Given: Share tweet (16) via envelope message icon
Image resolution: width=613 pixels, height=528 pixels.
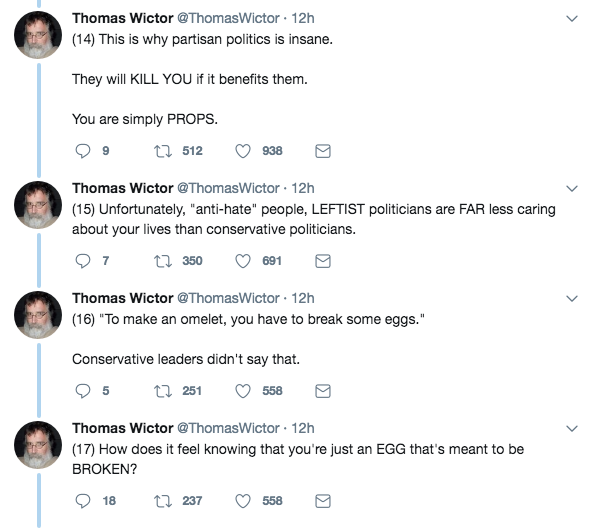Looking at the screenshot, I should pyautogui.click(x=323, y=391).
